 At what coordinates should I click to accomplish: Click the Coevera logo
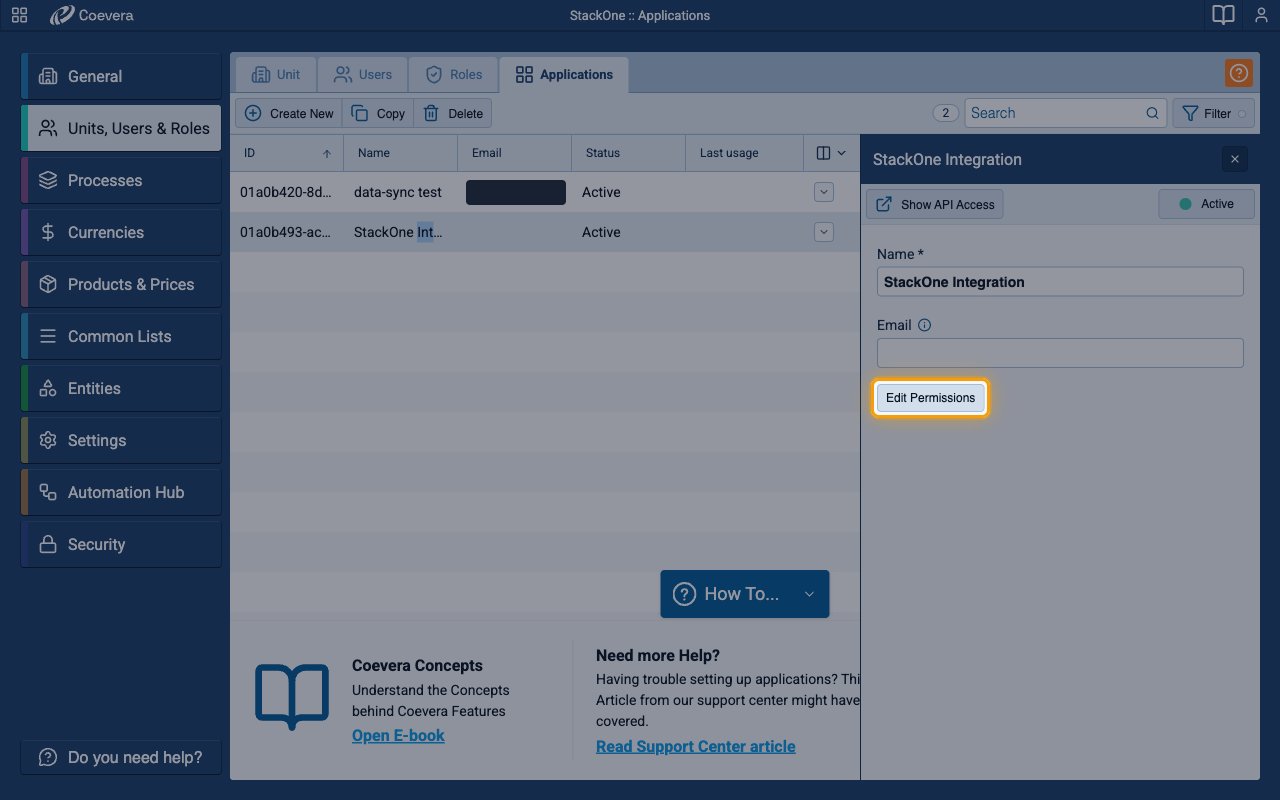point(92,15)
